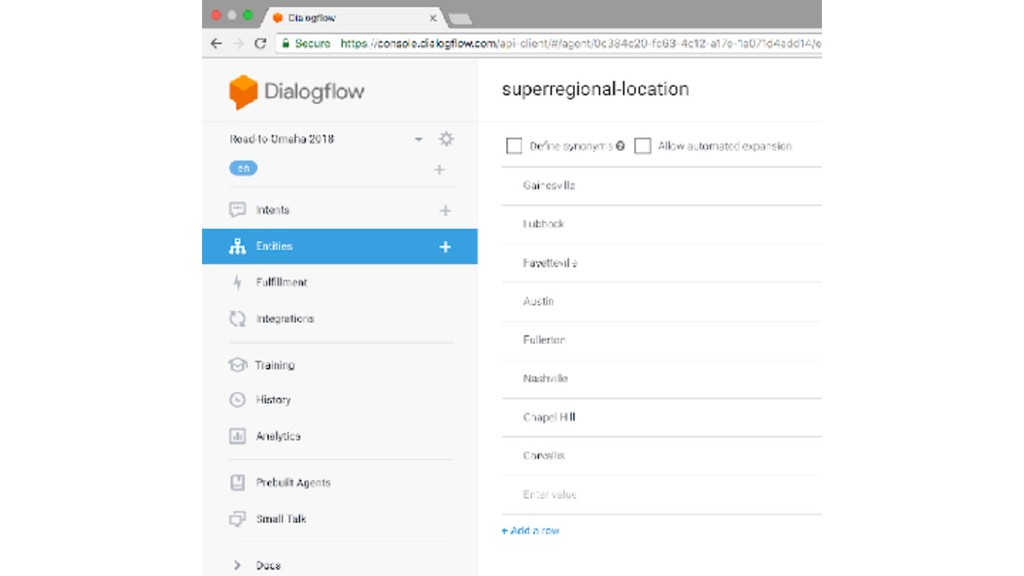Viewport: 1024px width, 576px height.
Task: Click the Enter value input field
Action: [662, 495]
